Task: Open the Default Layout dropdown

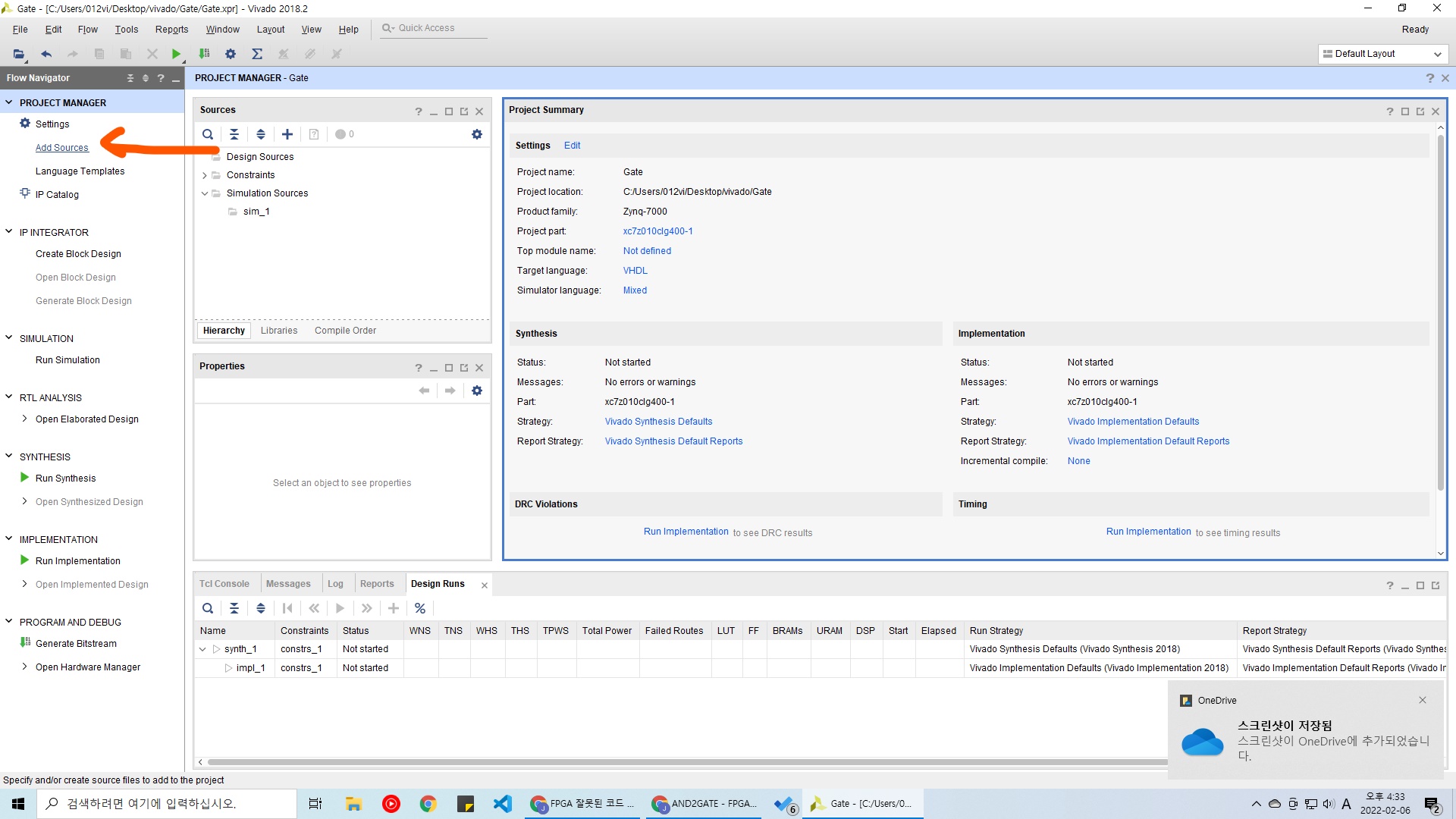Action: [x=1383, y=54]
